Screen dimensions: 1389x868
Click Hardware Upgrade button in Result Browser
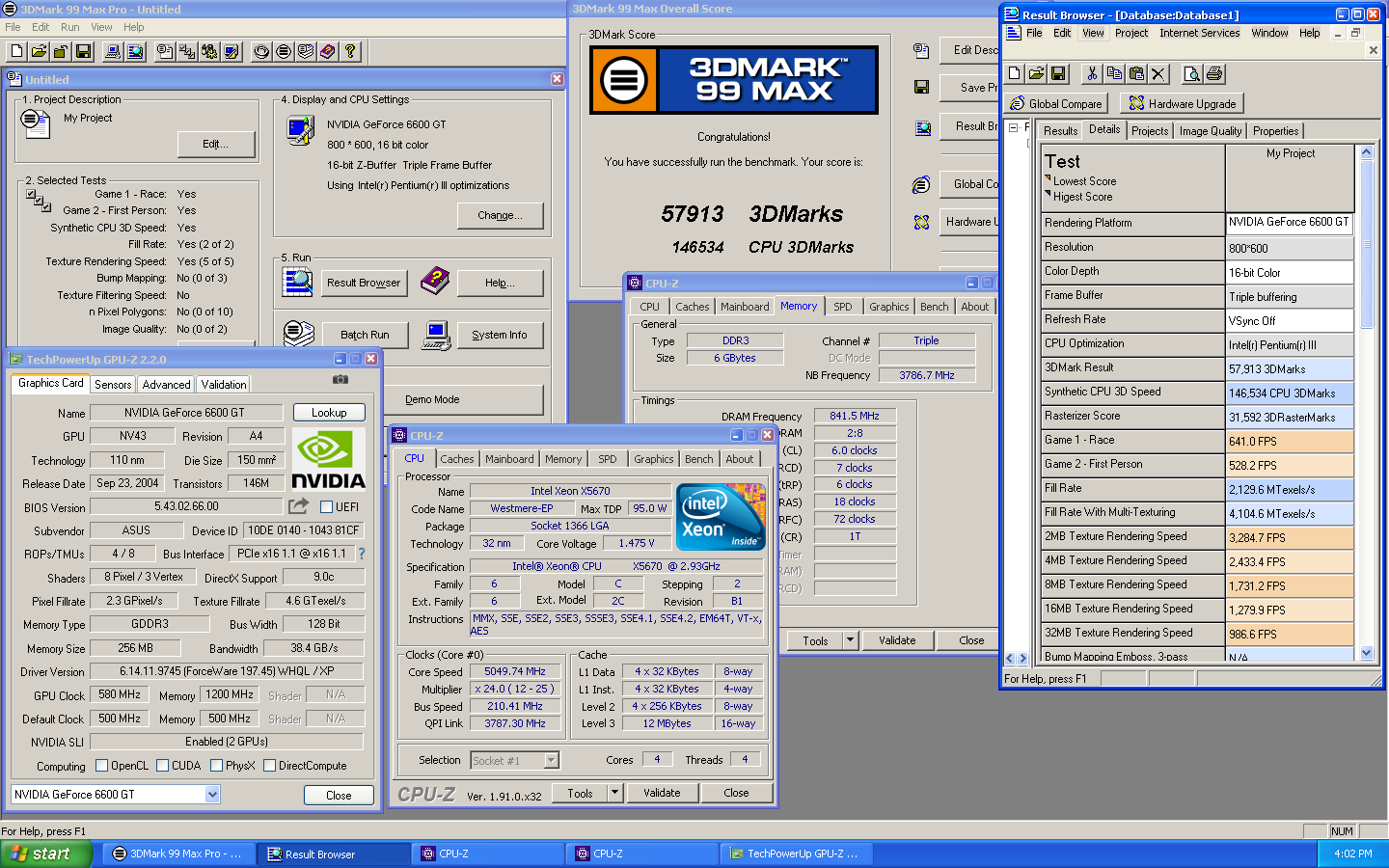pos(1183,103)
